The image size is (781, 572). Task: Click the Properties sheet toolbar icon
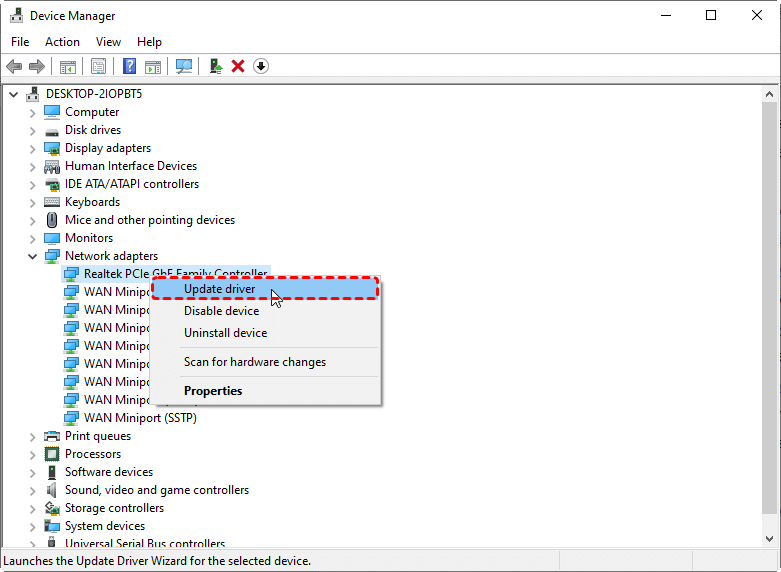pyautogui.click(x=98, y=66)
